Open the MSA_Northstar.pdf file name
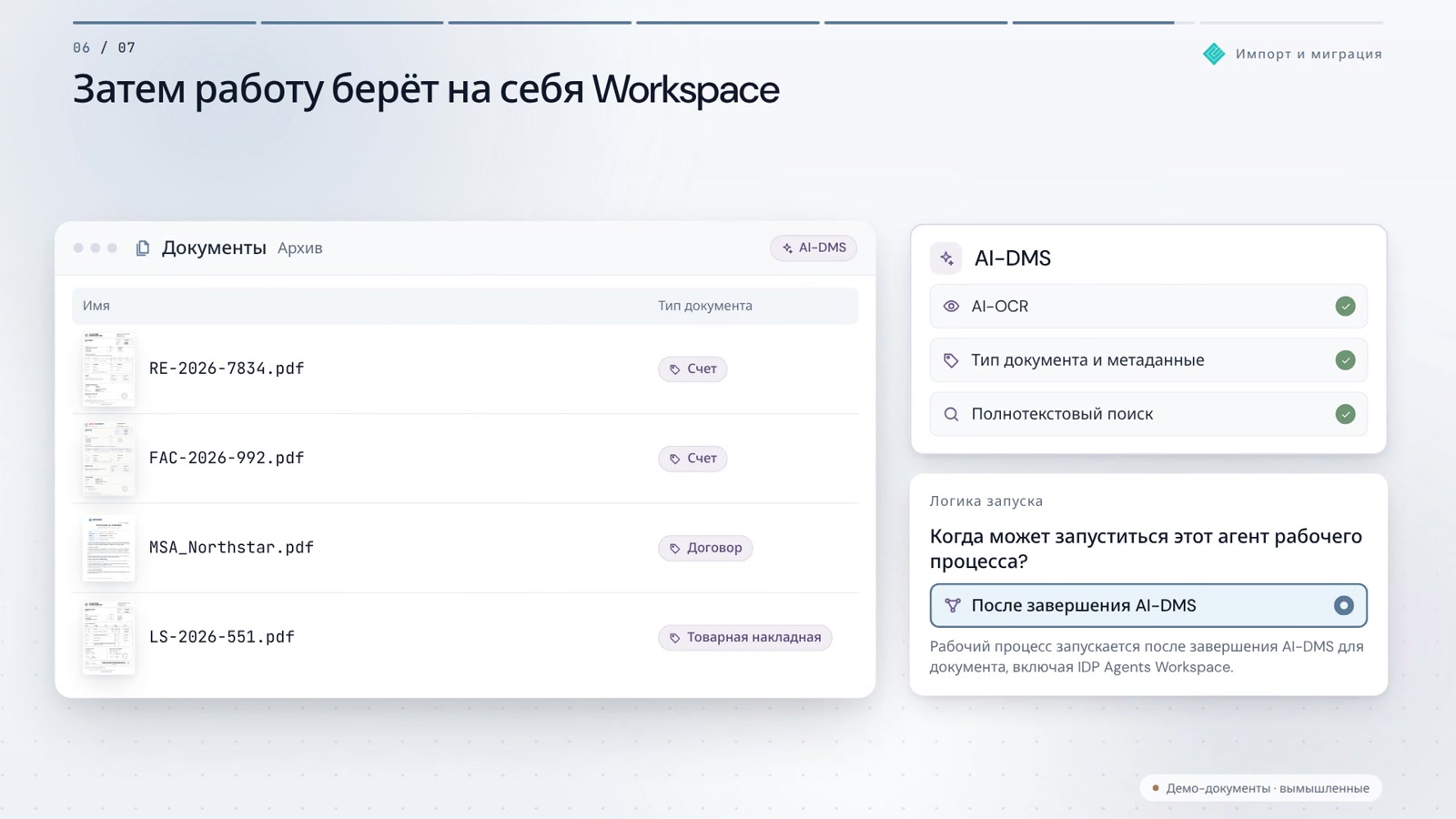 coord(231,548)
